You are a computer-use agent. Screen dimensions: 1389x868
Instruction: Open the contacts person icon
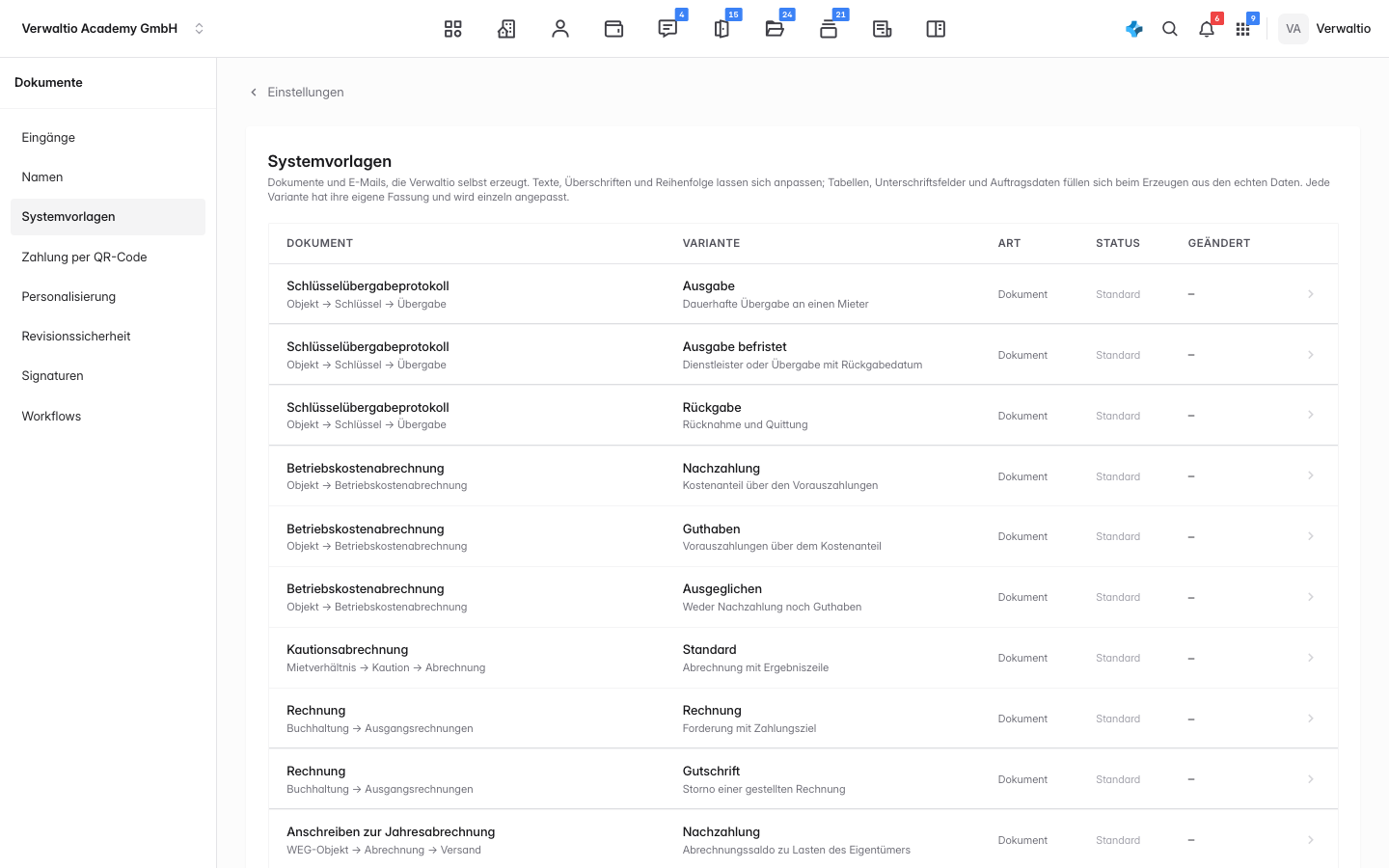click(x=560, y=29)
